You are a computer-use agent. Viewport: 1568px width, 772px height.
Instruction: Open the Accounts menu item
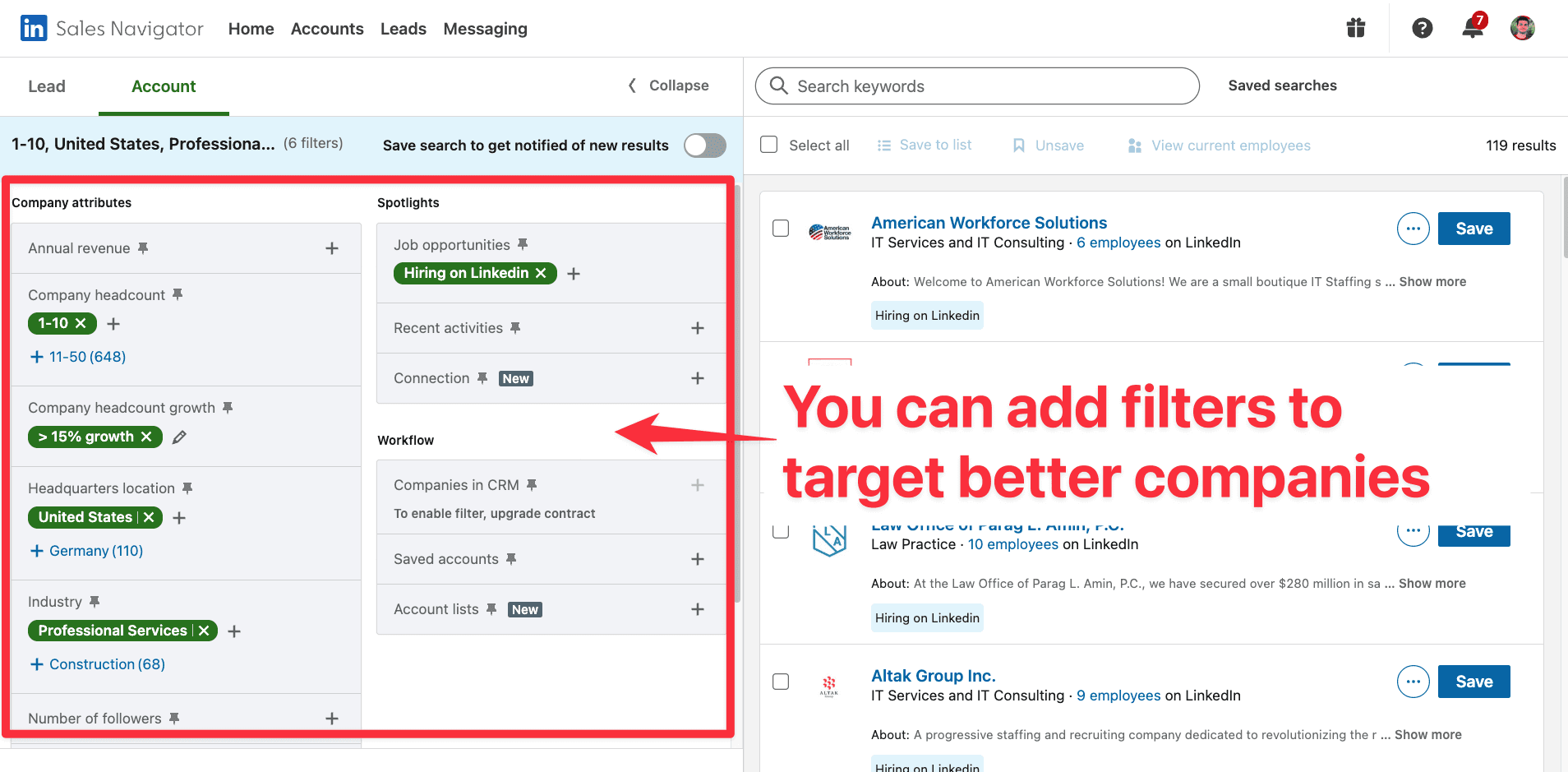pyautogui.click(x=327, y=29)
